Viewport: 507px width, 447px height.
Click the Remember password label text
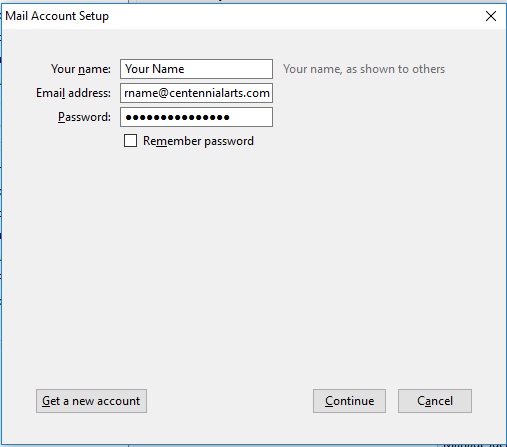198,141
